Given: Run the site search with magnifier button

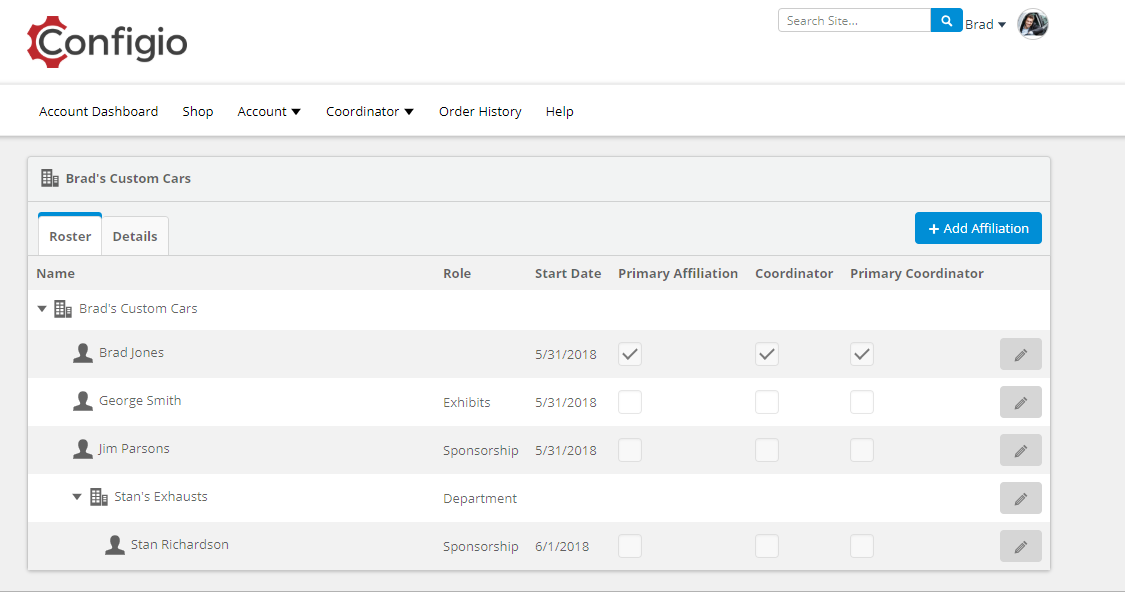Looking at the screenshot, I should (945, 19).
